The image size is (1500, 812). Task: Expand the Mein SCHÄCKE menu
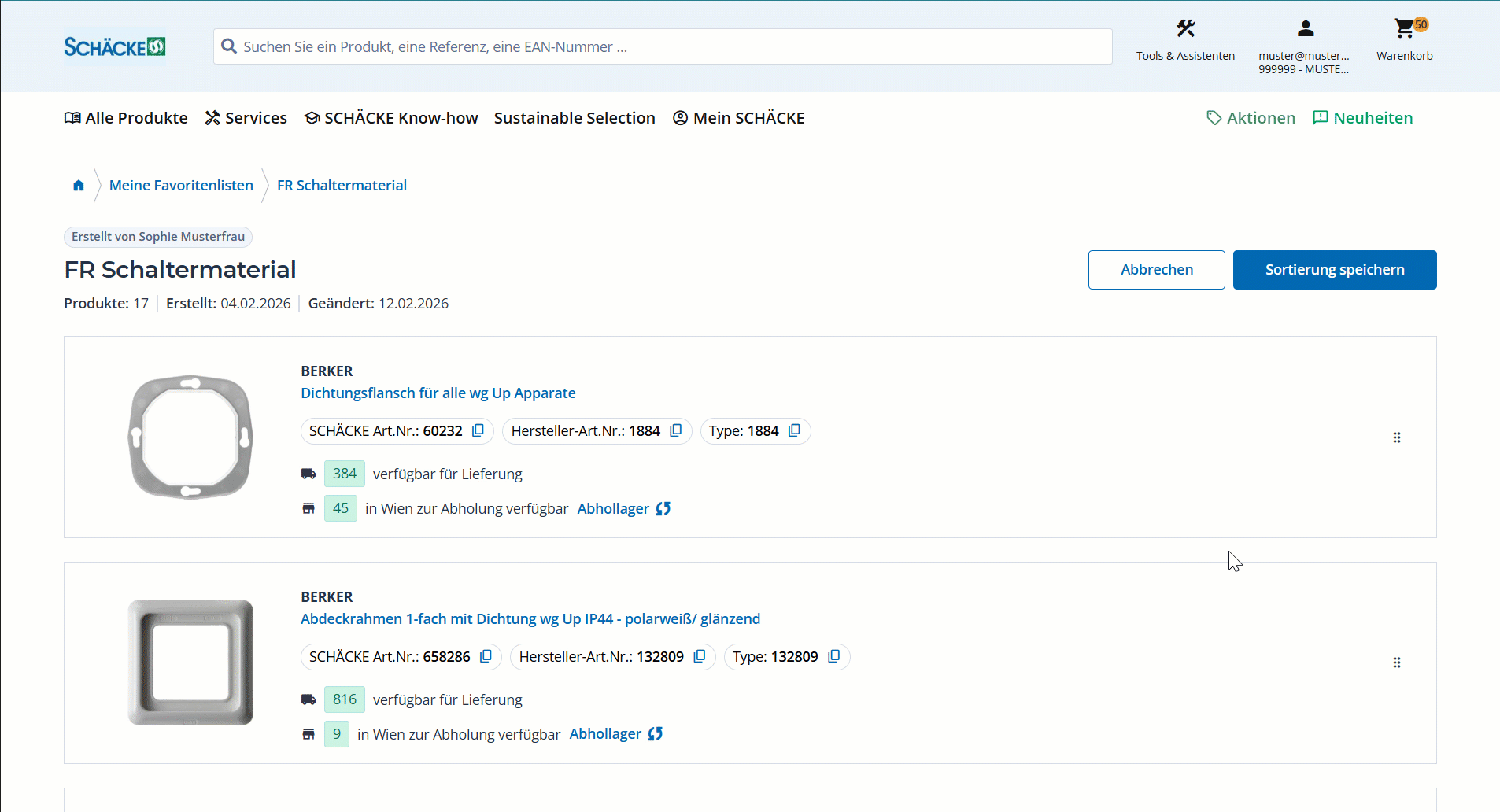tap(738, 118)
